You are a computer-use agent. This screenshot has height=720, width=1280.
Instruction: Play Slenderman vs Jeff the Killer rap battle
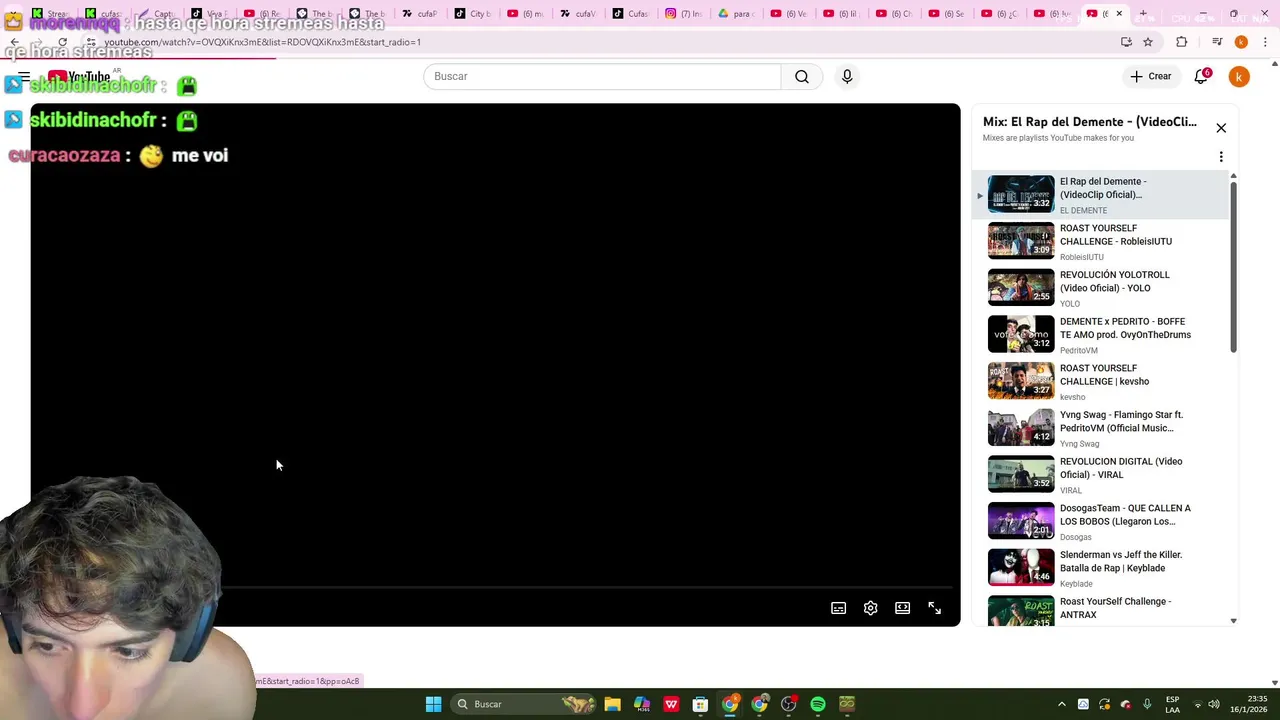click(x=1100, y=568)
